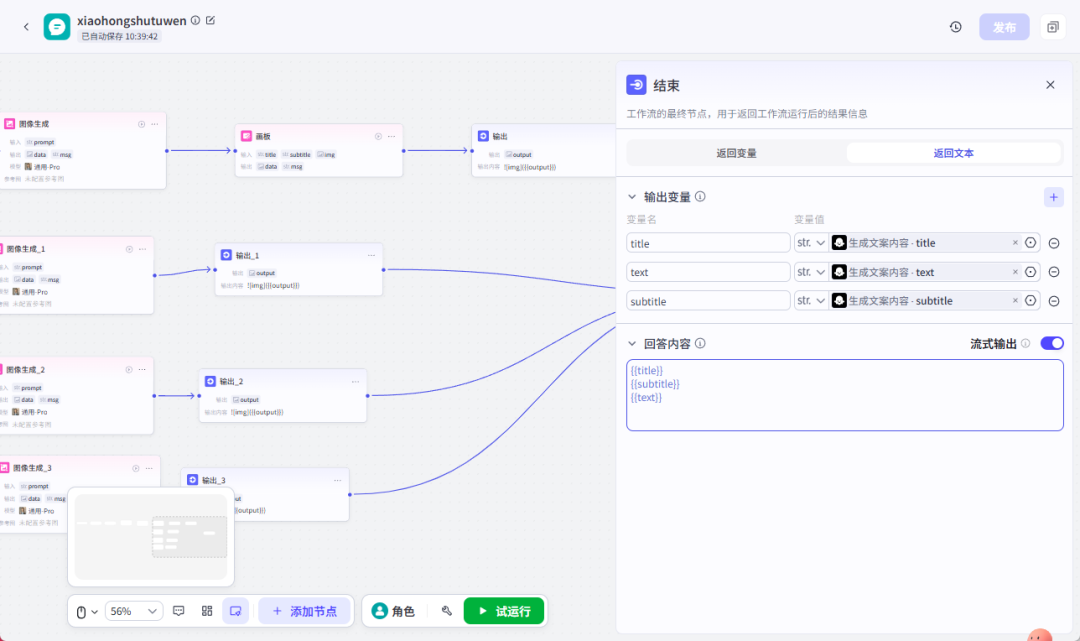The height and width of the screenshot is (641, 1080).
Task: Open more options on 图像生成 node
Action: pos(154,125)
